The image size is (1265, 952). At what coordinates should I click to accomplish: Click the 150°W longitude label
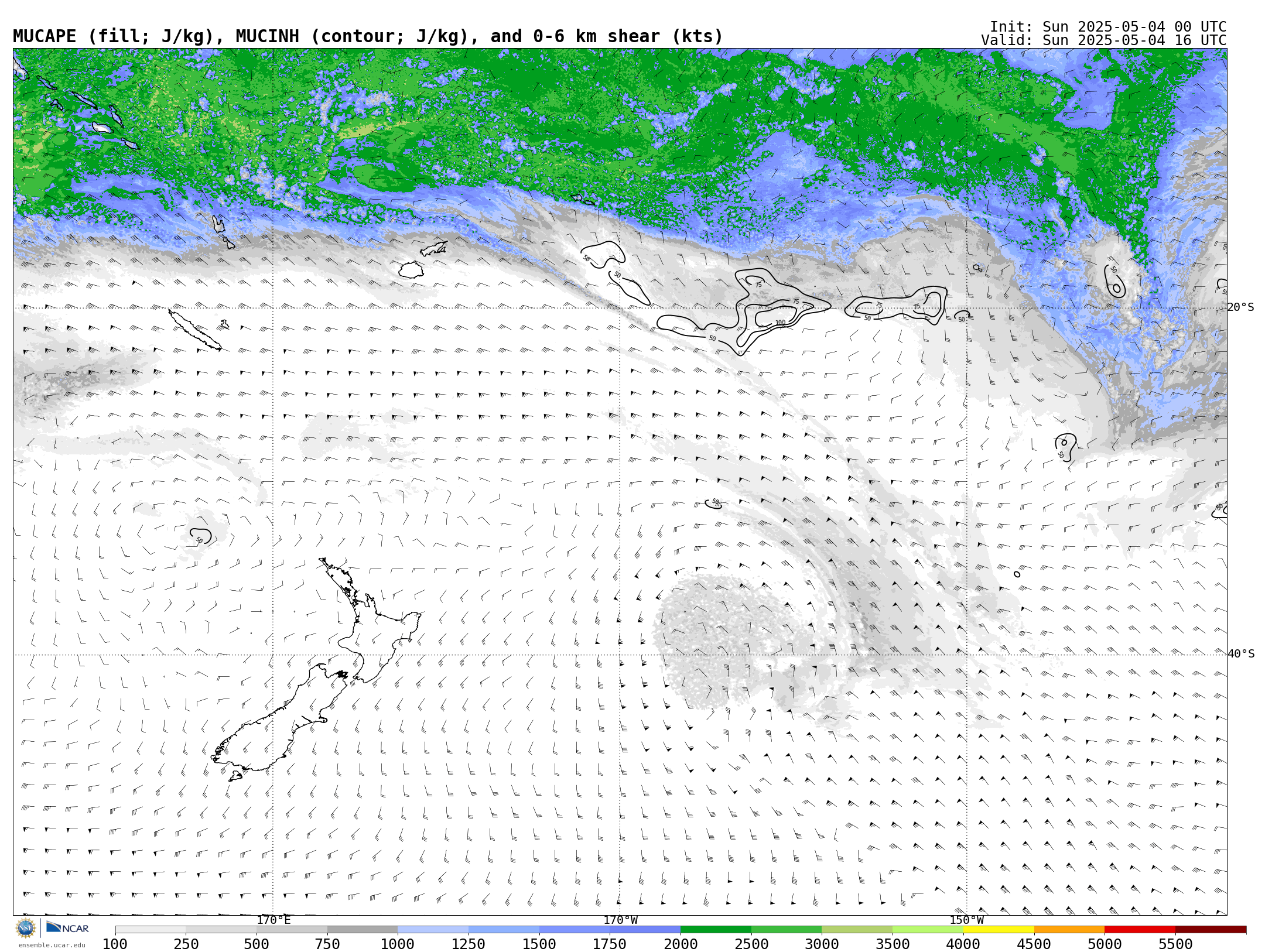[966, 920]
